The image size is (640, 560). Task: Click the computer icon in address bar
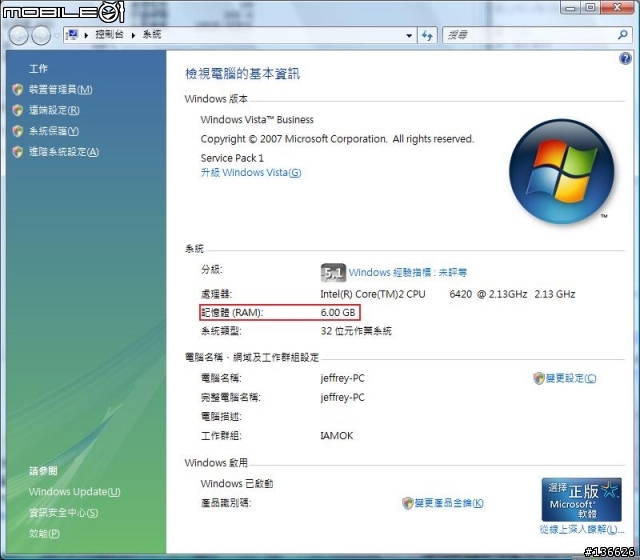pos(73,35)
